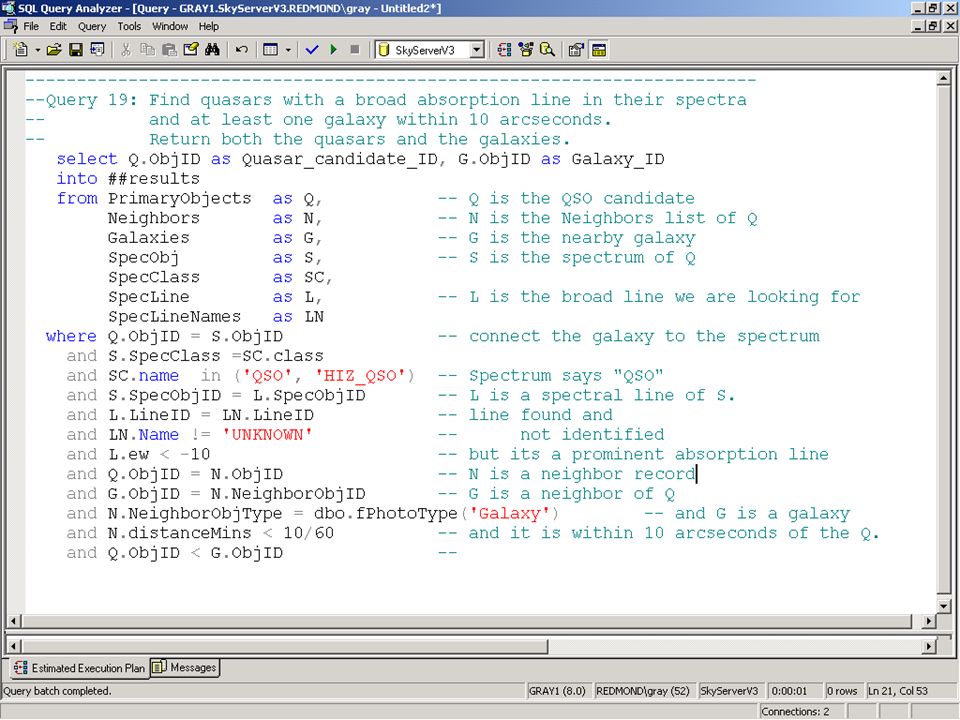This screenshot has height=720, width=960.
Task: Open the Execute Mode dropdown arrow
Action: tap(288, 50)
